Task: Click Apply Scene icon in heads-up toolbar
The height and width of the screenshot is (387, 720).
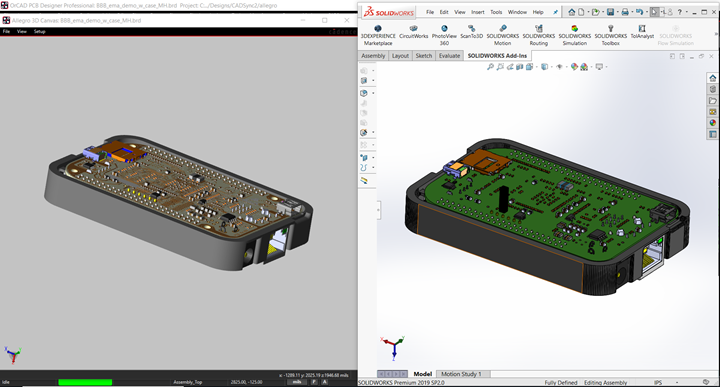Action: point(584,67)
